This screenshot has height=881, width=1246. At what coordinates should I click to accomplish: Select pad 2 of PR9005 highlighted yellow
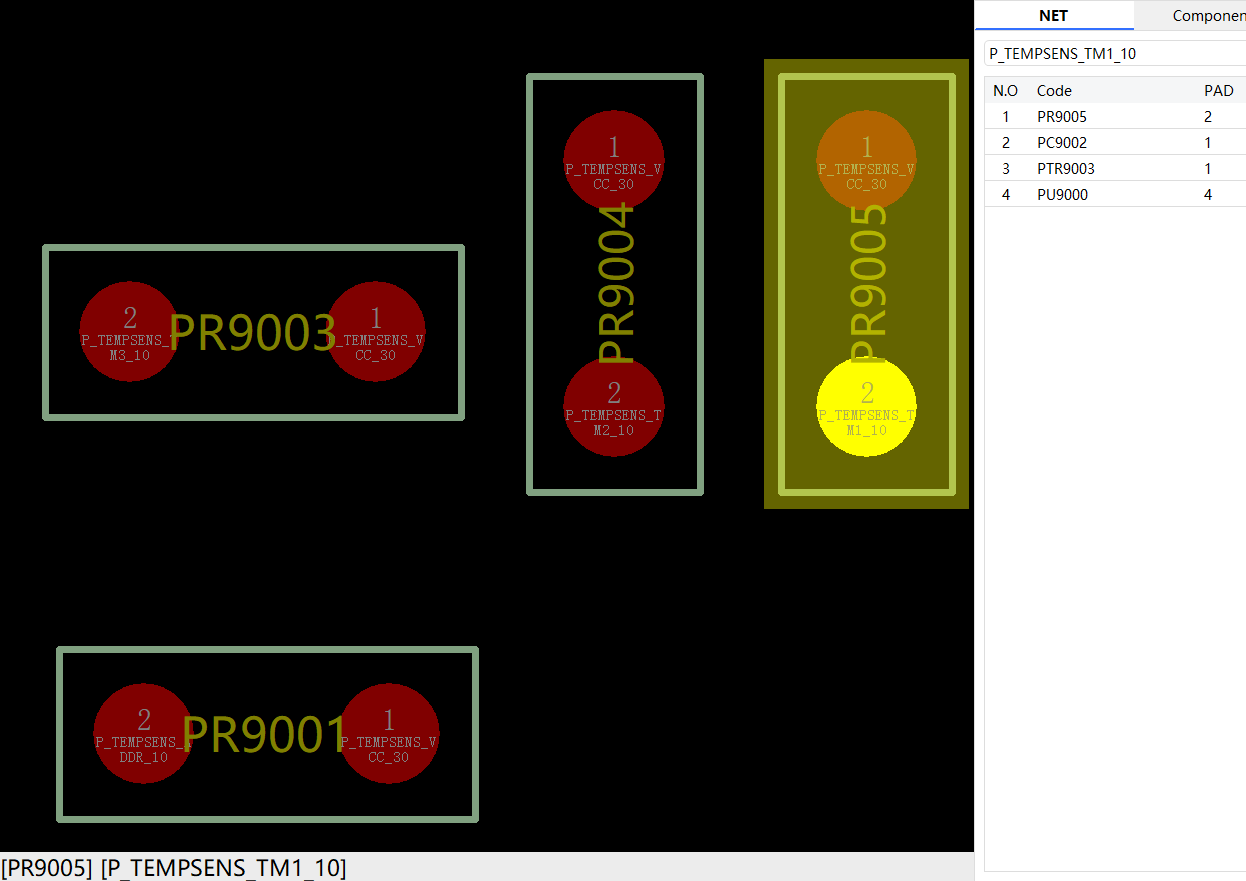tap(867, 407)
